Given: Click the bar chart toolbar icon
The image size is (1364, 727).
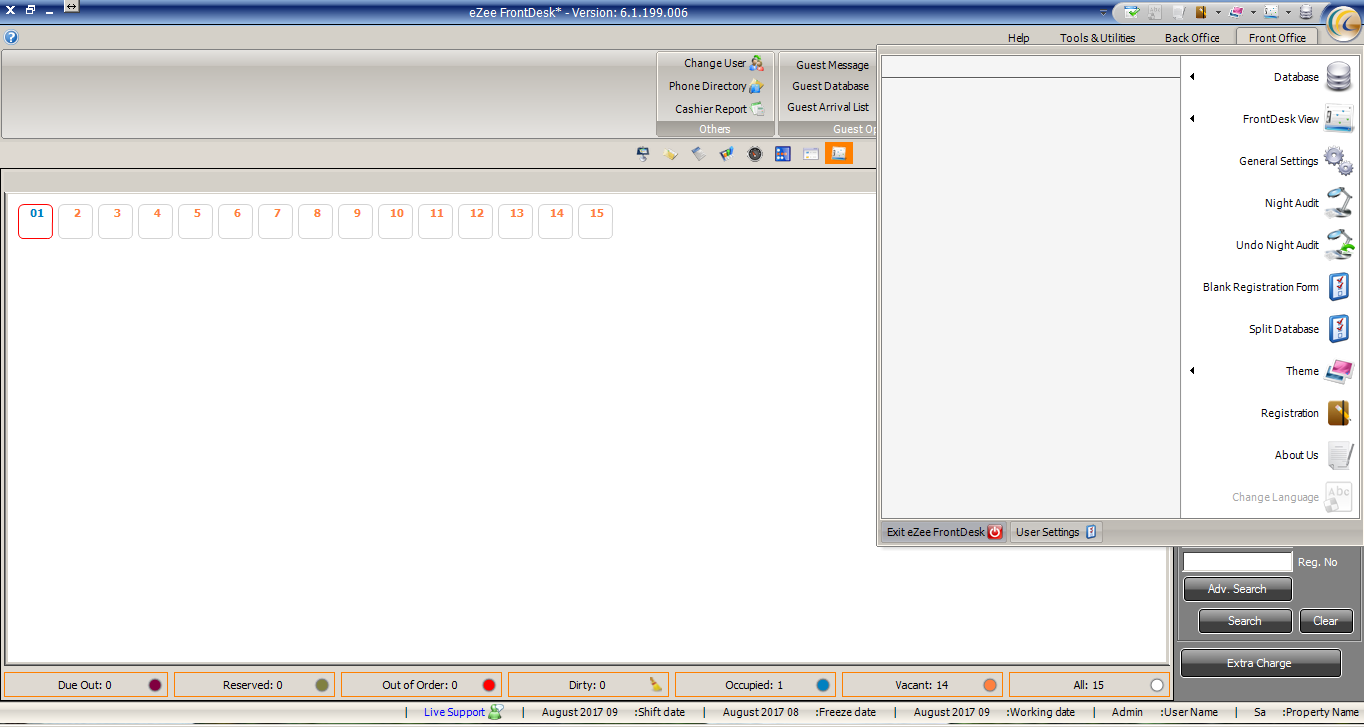Looking at the screenshot, I should click(x=727, y=153).
